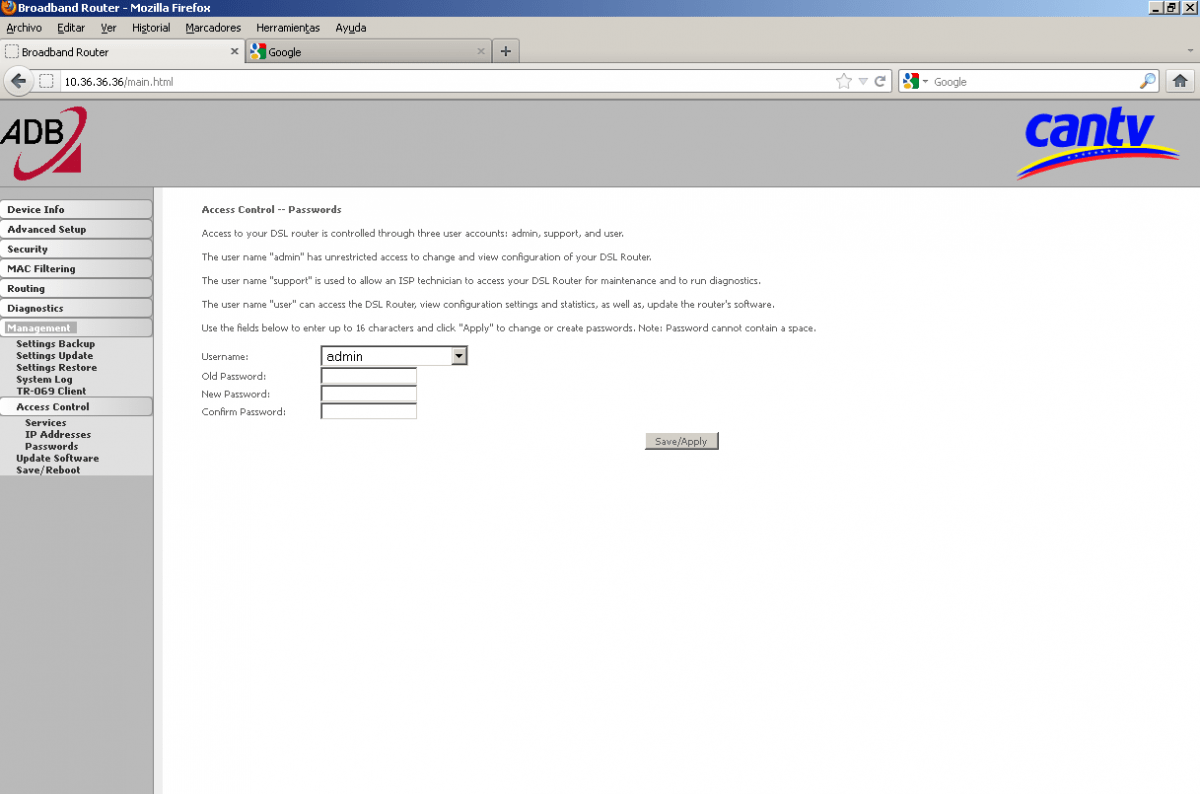Open TR-069 Client in the sidebar
The image size is (1200, 794).
51,391
